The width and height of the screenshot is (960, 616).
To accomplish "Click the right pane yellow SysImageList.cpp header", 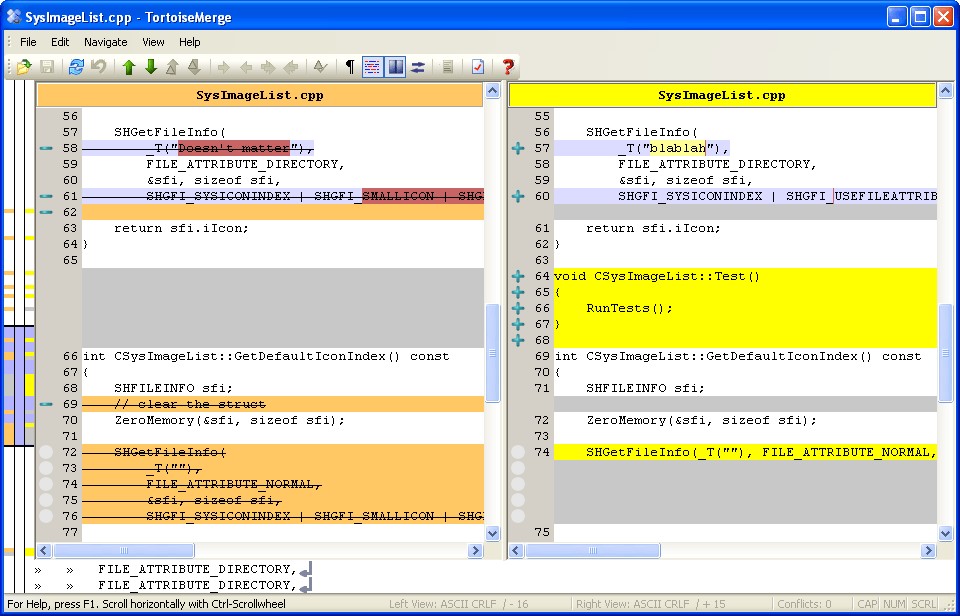I will click(721, 95).
